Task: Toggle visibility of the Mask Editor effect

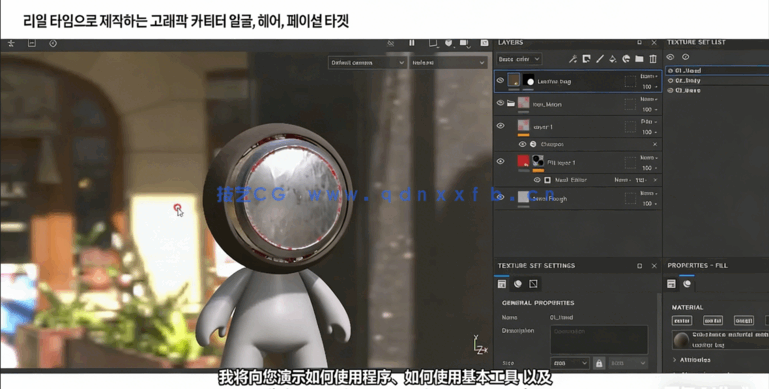Action: click(x=537, y=180)
